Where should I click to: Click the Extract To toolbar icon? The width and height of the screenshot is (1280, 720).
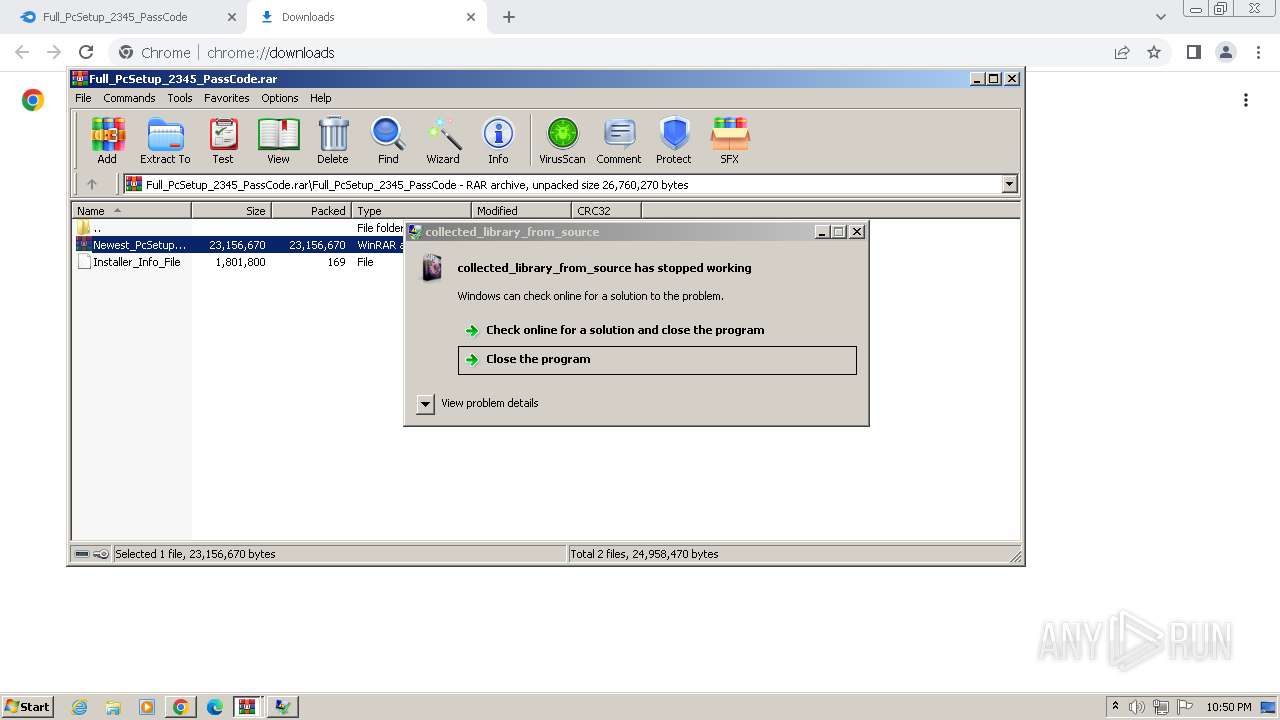(165, 140)
